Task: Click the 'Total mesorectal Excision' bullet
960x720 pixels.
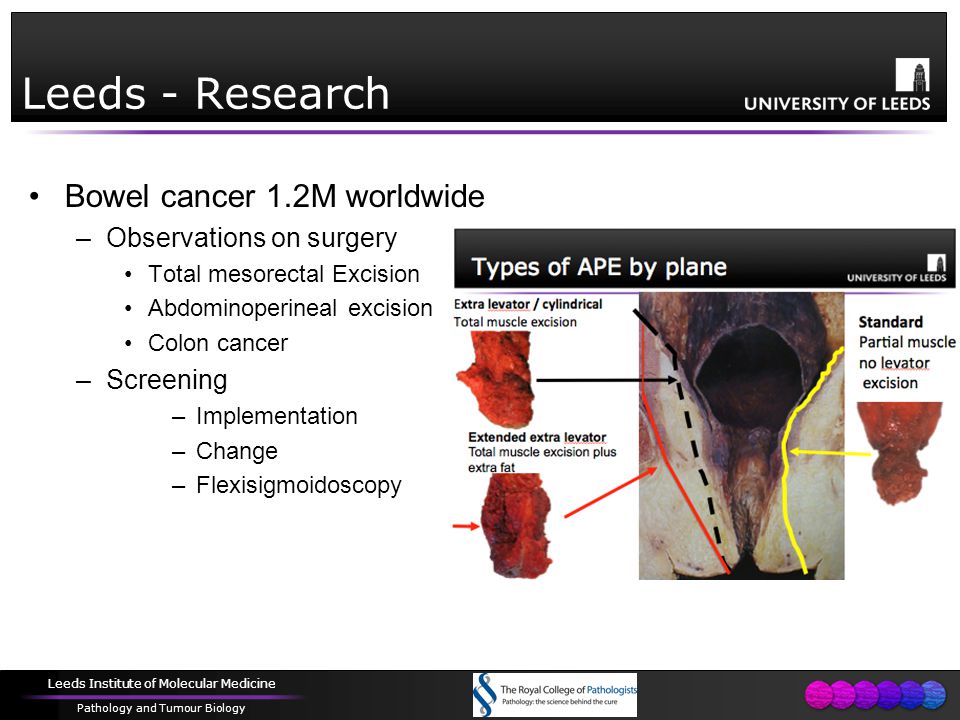Action: click(x=283, y=274)
